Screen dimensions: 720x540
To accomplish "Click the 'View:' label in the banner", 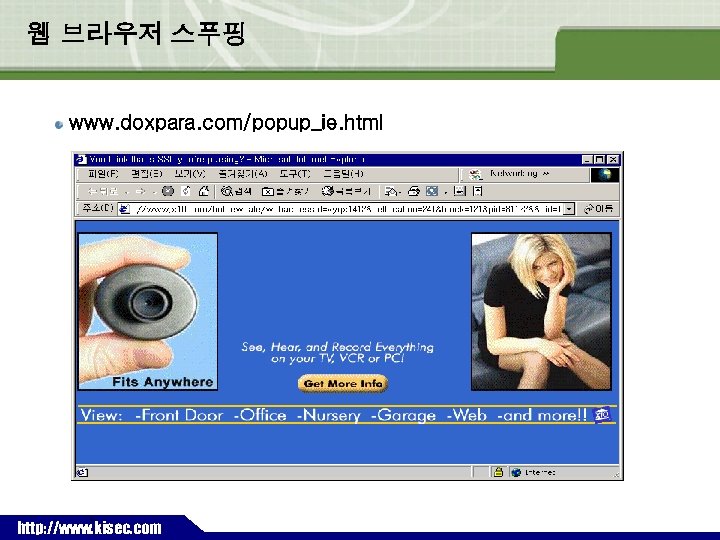I will click(x=101, y=415).
